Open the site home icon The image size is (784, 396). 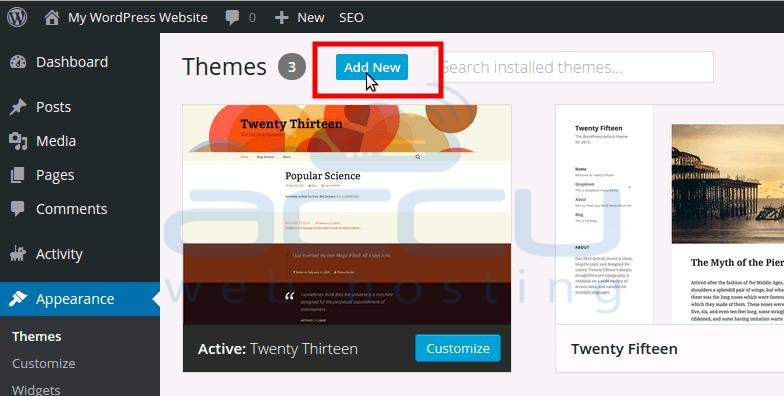(52, 18)
